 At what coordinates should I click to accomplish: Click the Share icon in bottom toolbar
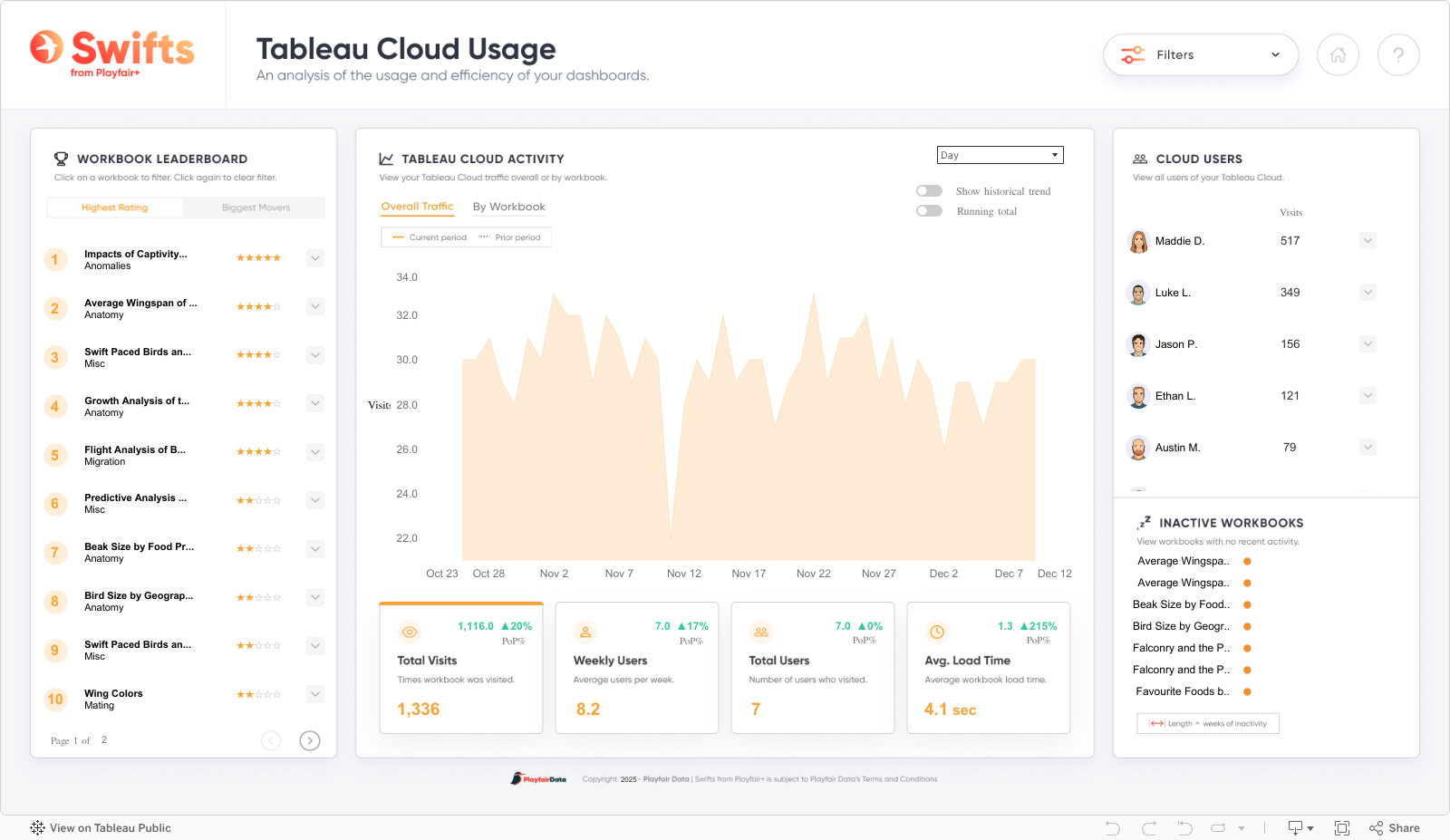click(x=1377, y=828)
